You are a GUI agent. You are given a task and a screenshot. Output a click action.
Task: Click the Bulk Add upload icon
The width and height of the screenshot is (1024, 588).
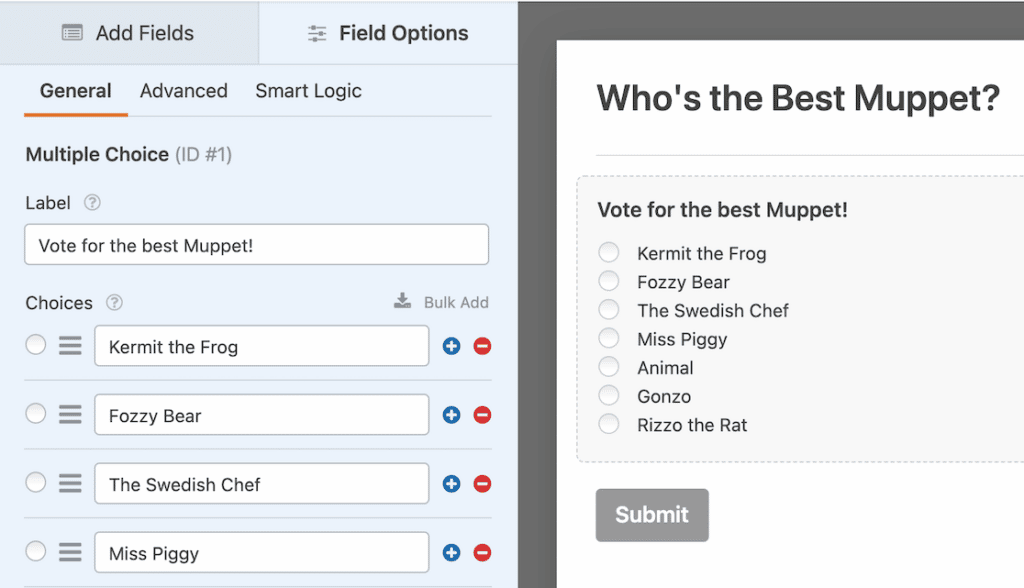click(402, 301)
